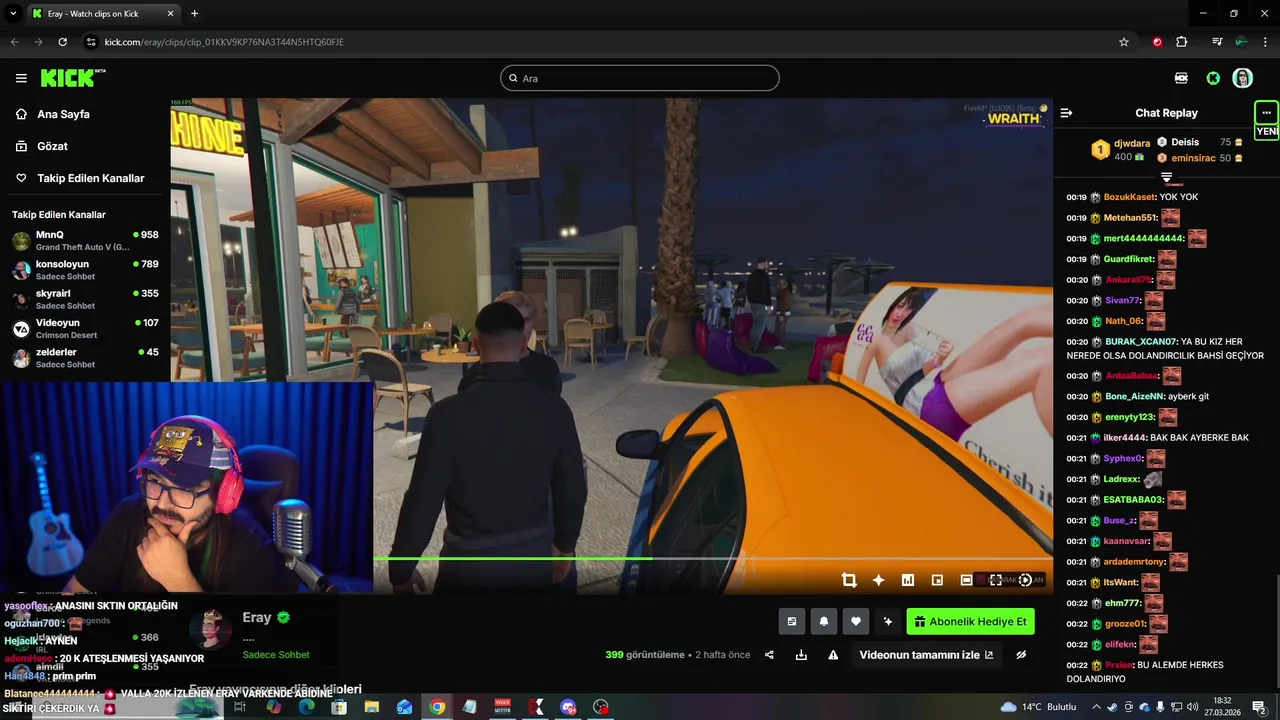Reload the page
The height and width of the screenshot is (720, 1280).
pos(62,42)
